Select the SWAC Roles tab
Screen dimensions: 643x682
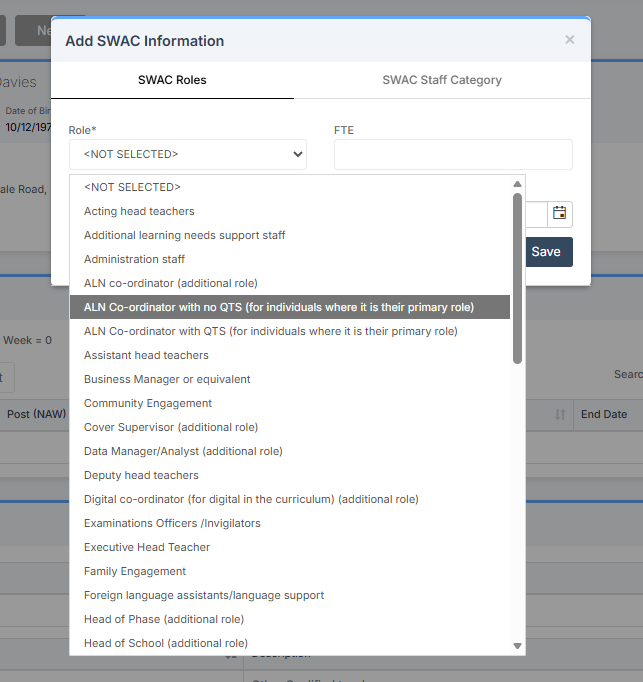pos(172,80)
